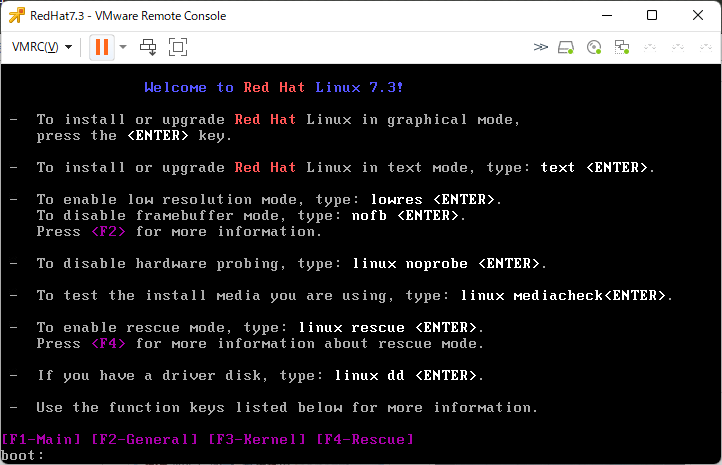This screenshot has width=722, height=465.
Task: Click the 'linux noprobe' command text
Action: point(410,263)
